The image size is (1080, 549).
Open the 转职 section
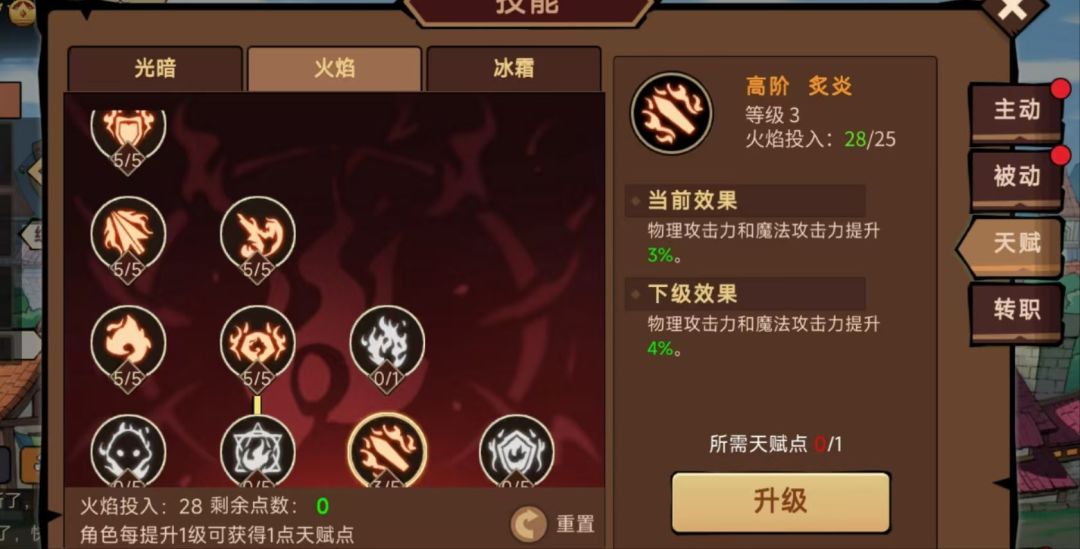1016,310
